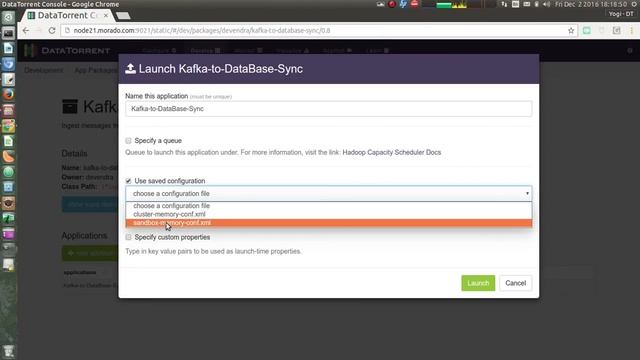Open the Hadoop Capacity Scheduler Docs link
The image size is (640, 360).
391,152
